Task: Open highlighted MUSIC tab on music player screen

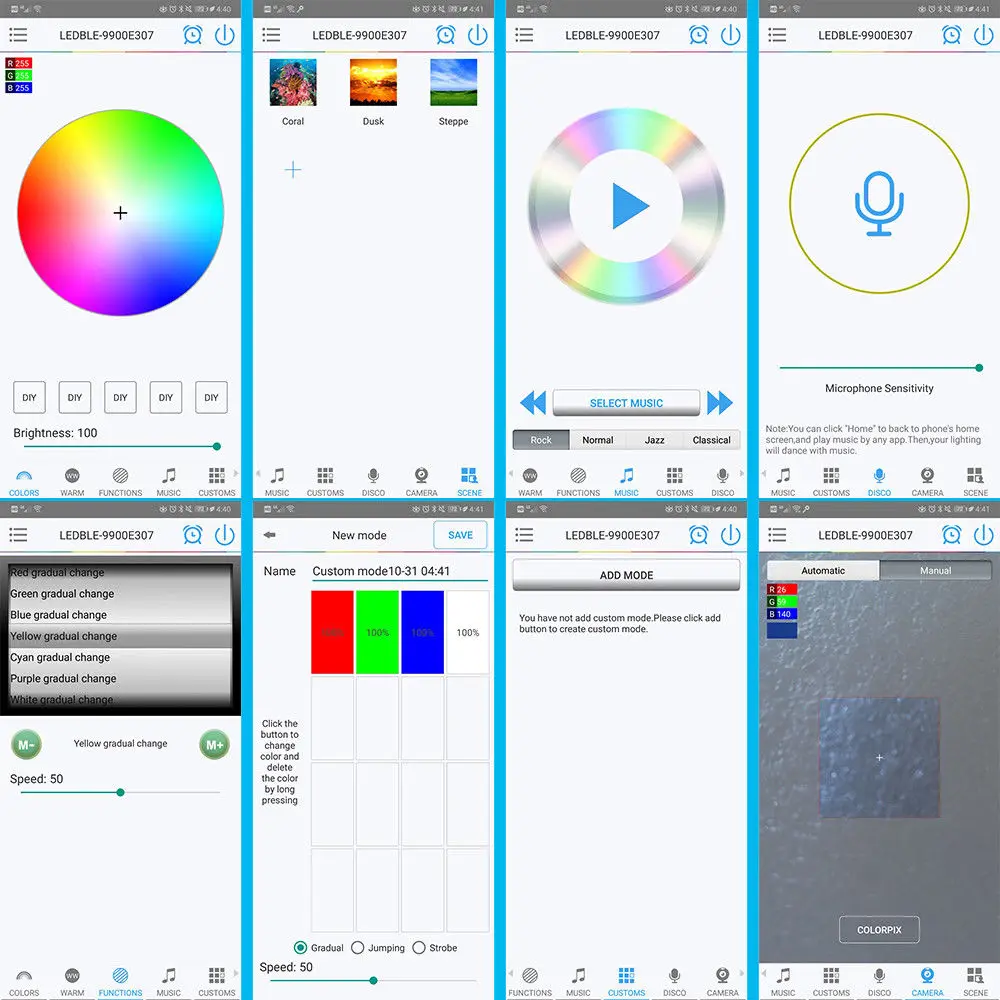Action: [x=626, y=483]
